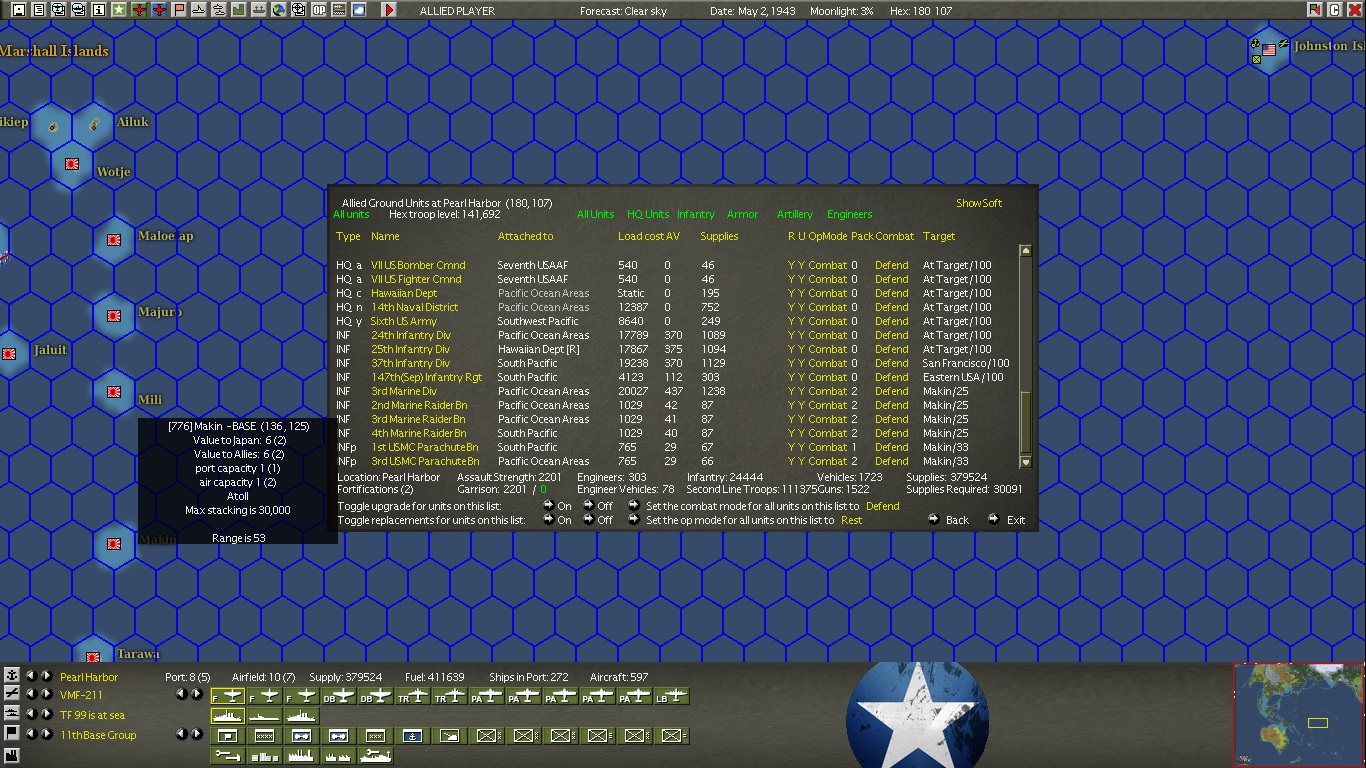
Task: Click the orange flag toolbar icon
Action: (x=179, y=10)
